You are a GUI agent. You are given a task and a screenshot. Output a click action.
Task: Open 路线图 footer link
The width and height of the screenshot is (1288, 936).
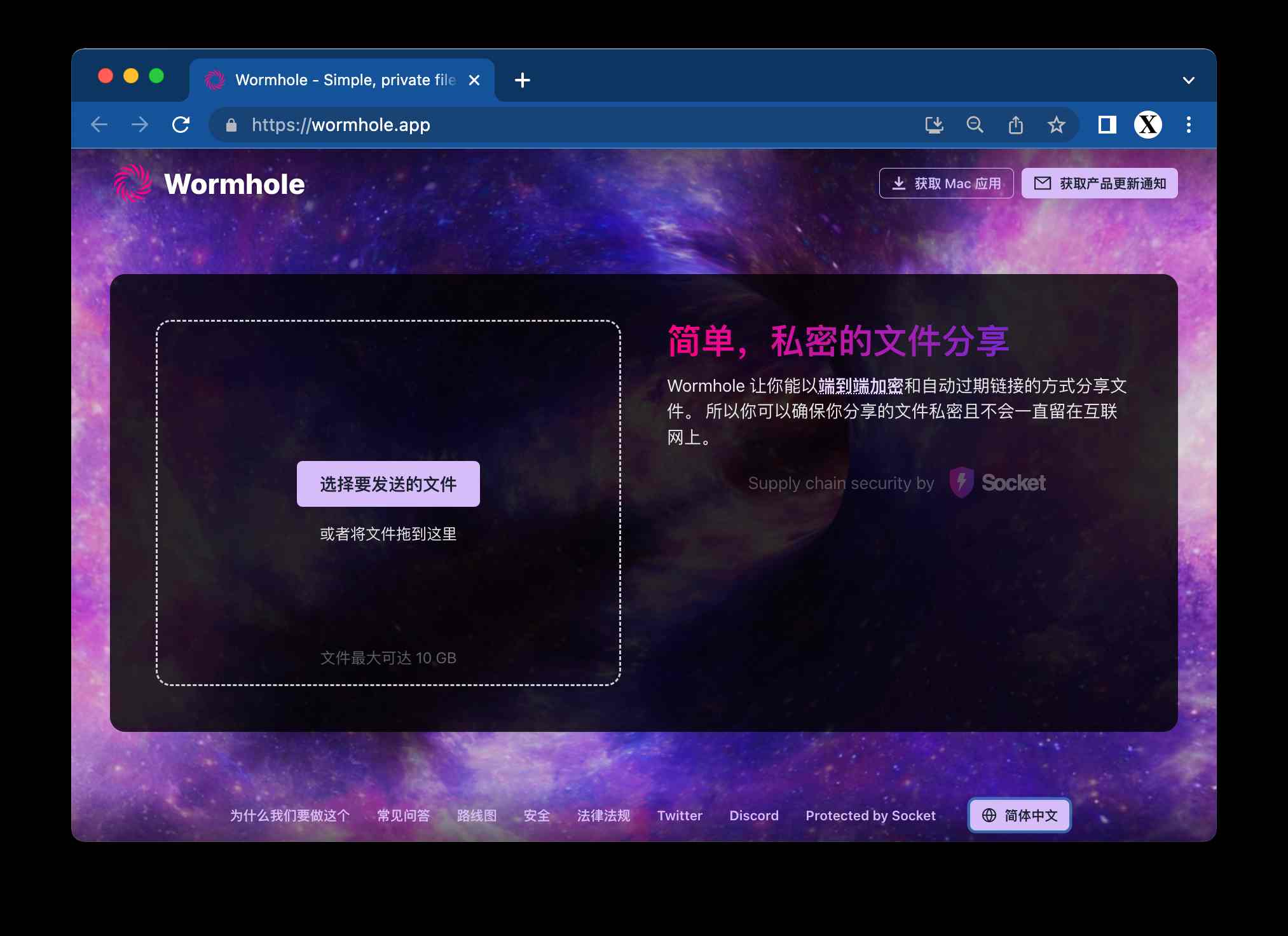click(x=477, y=815)
